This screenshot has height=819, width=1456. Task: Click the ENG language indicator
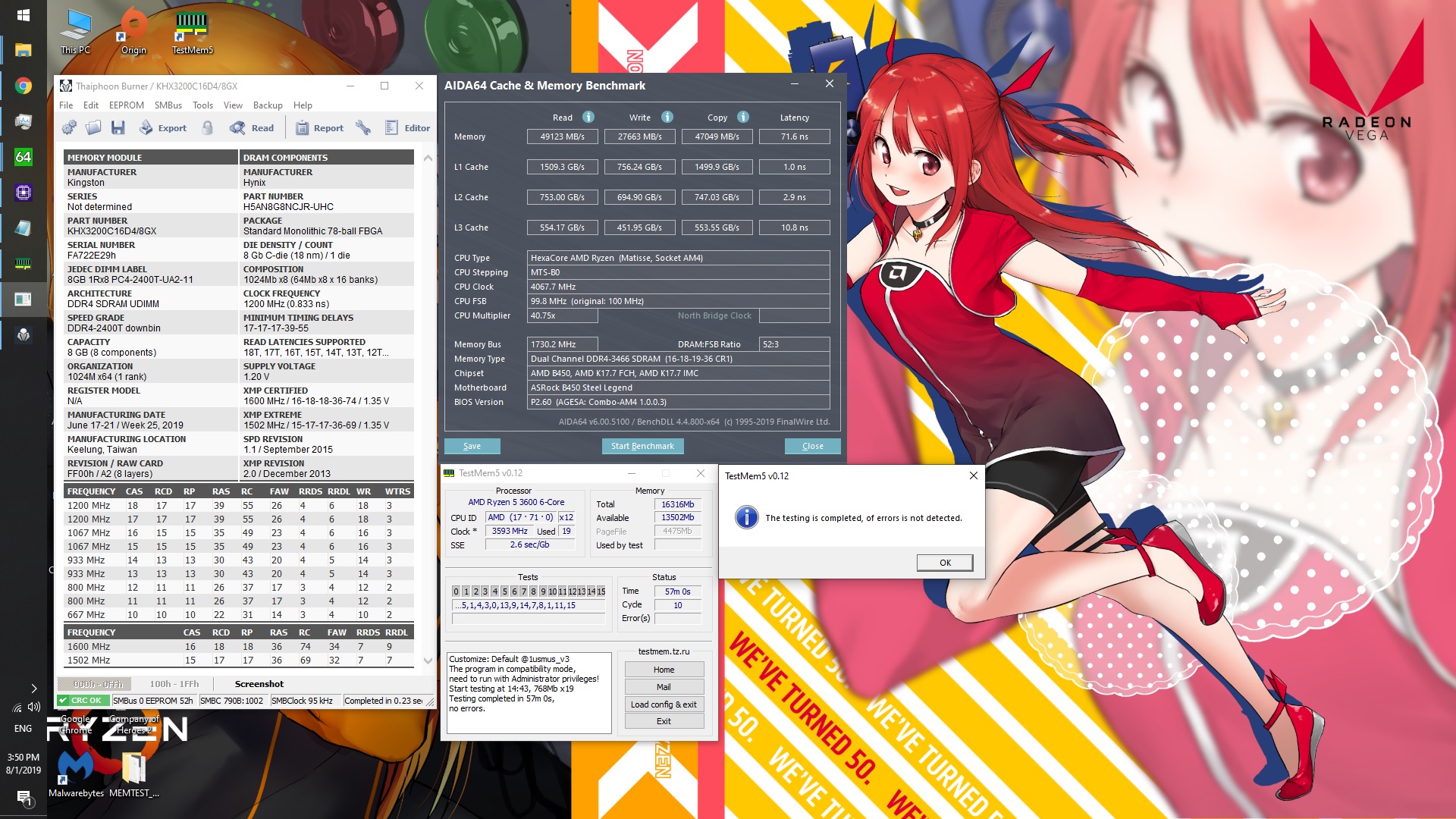click(24, 729)
